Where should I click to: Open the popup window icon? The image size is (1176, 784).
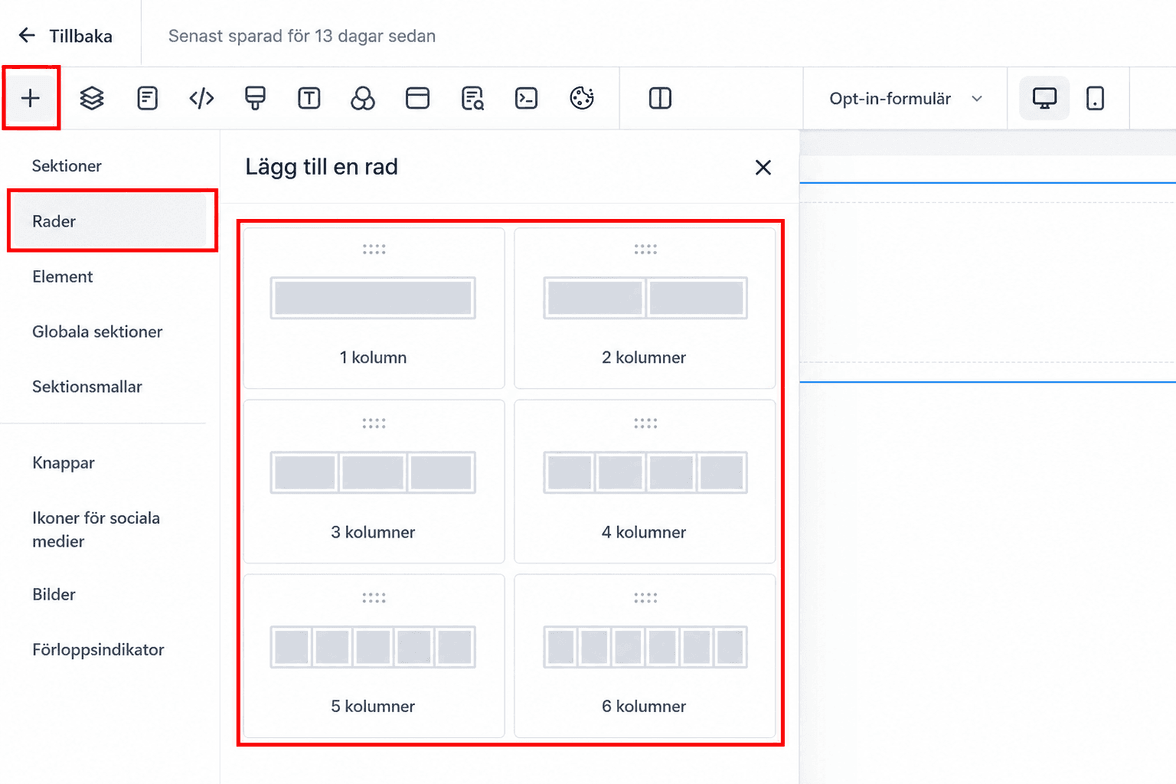(417, 98)
